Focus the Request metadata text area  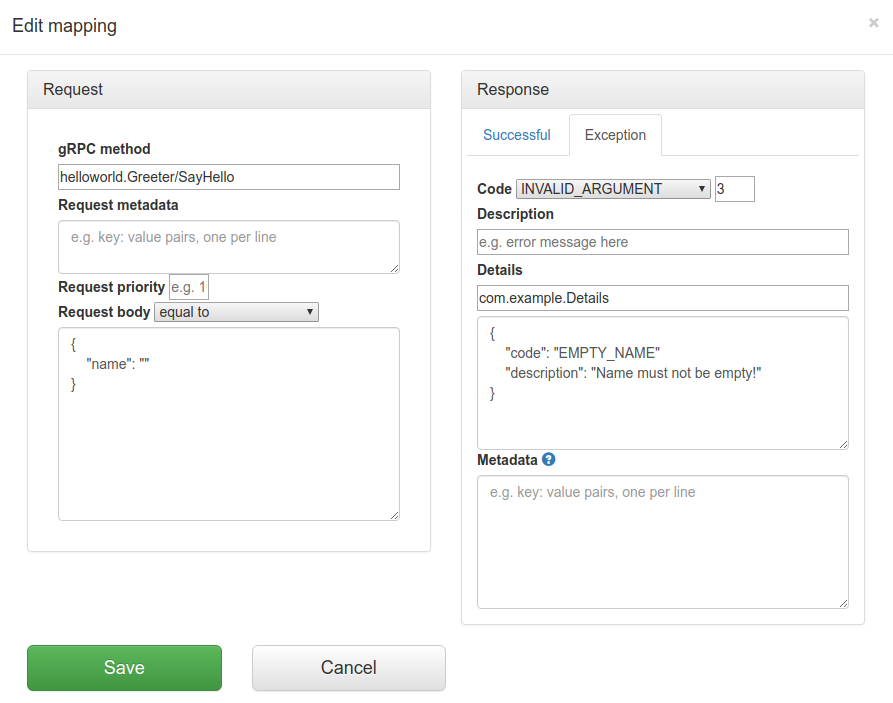(228, 245)
